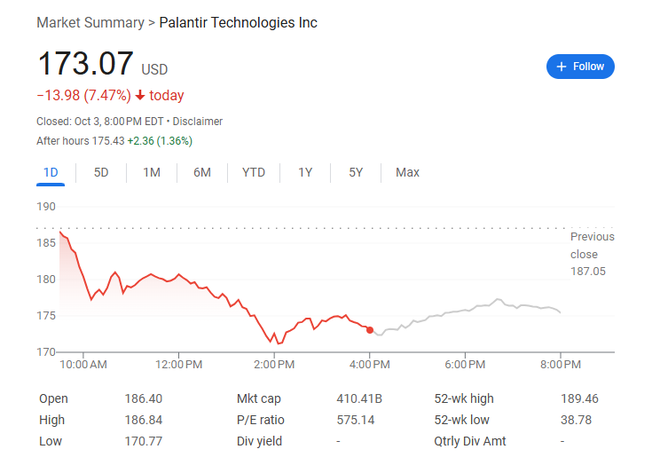
Task: Click the plus icon on Follow
Action: [x=561, y=66]
